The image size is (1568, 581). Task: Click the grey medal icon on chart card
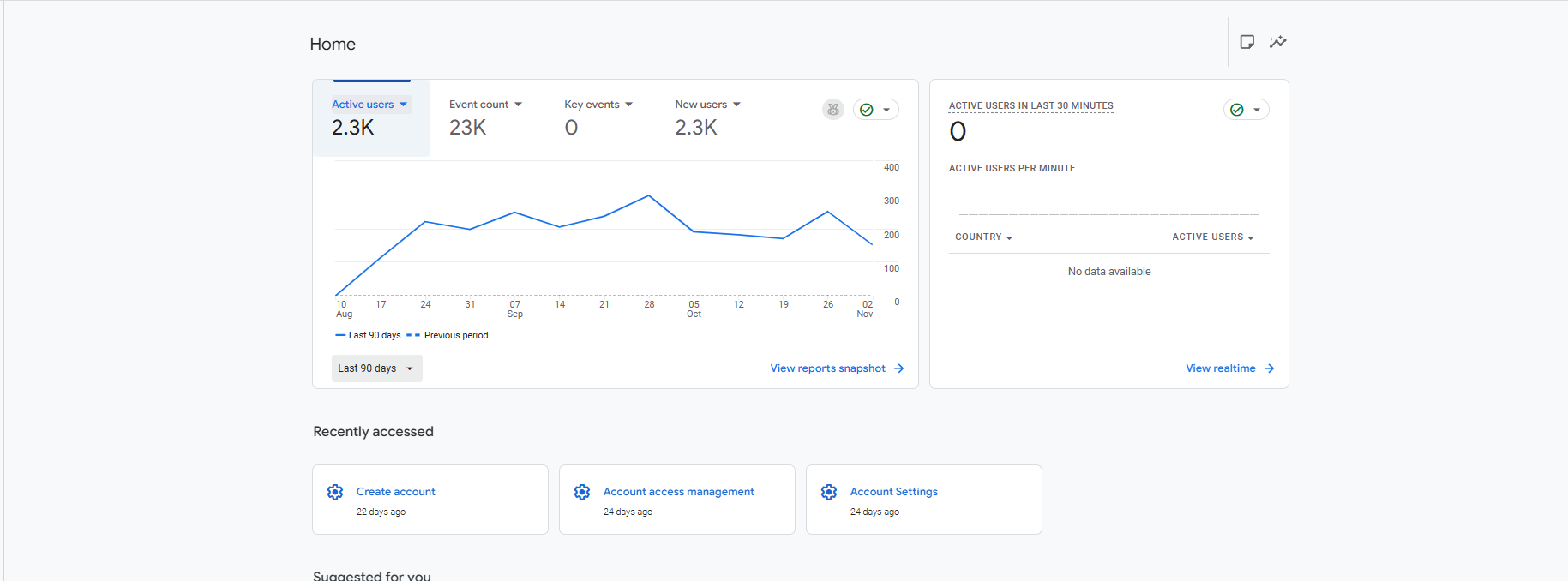tap(832, 110)
